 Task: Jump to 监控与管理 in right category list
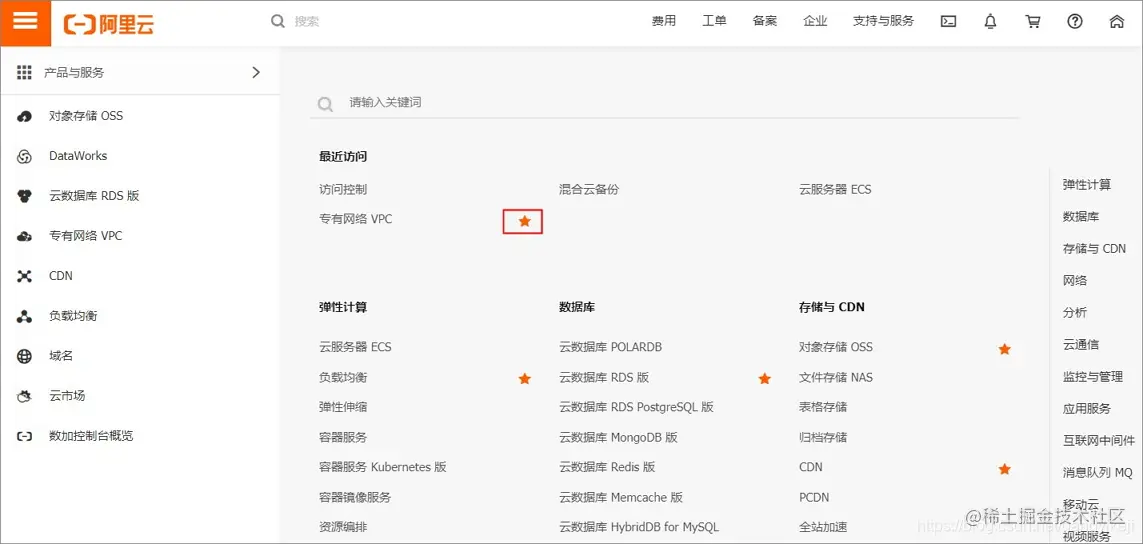click(1093, 377)
